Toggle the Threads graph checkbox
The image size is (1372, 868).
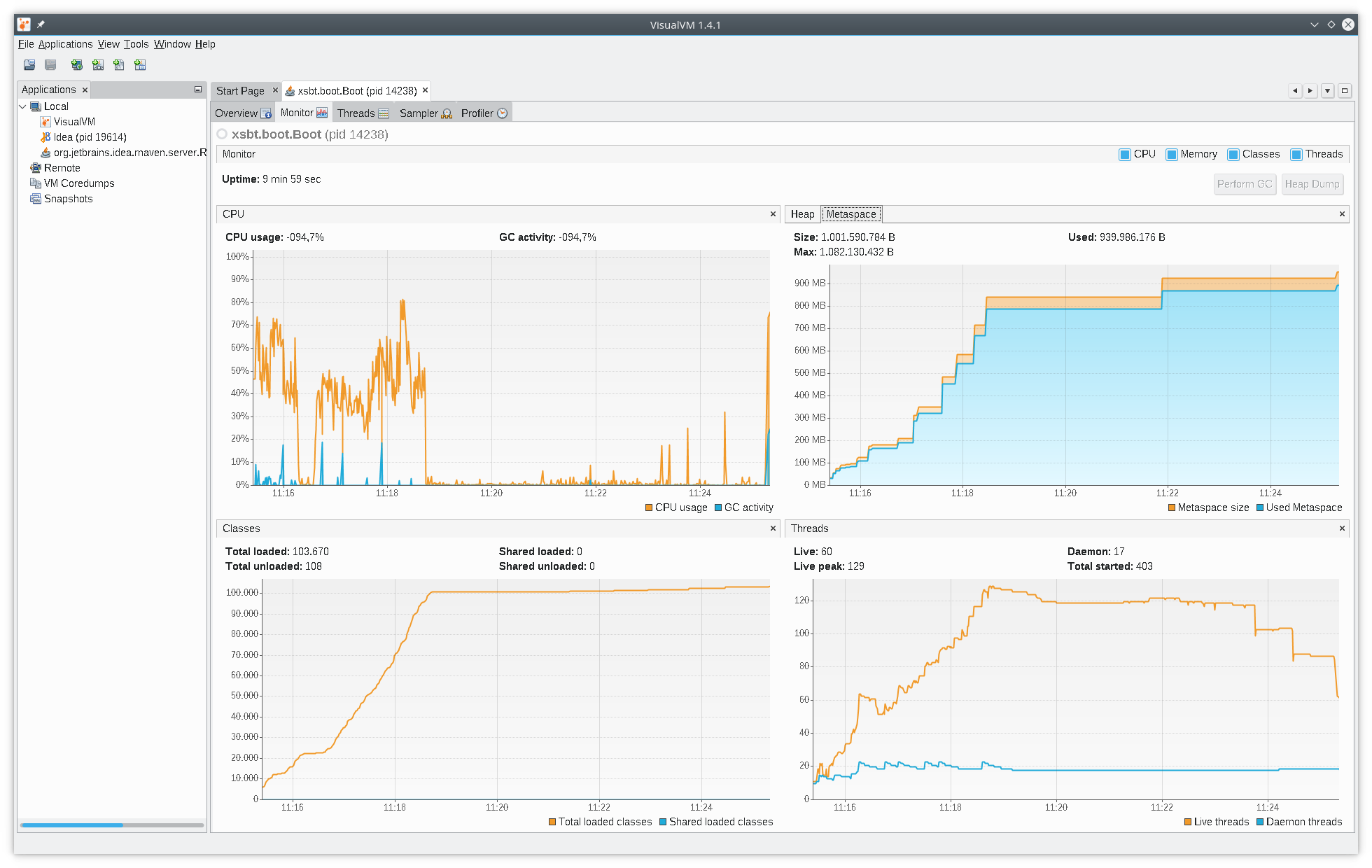click(x=1296, y=155)
